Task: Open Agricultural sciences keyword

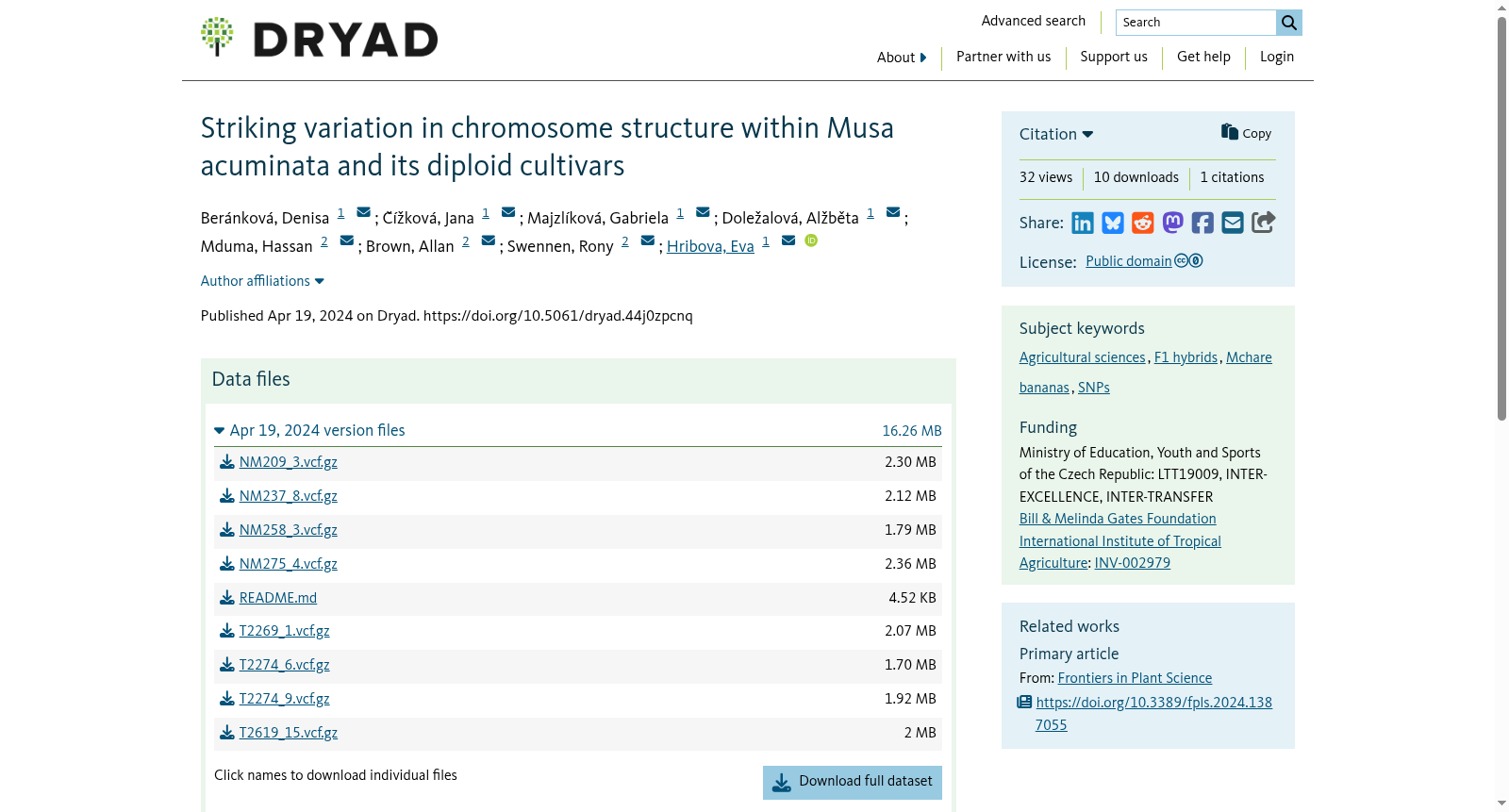Action: (1083, 357)
